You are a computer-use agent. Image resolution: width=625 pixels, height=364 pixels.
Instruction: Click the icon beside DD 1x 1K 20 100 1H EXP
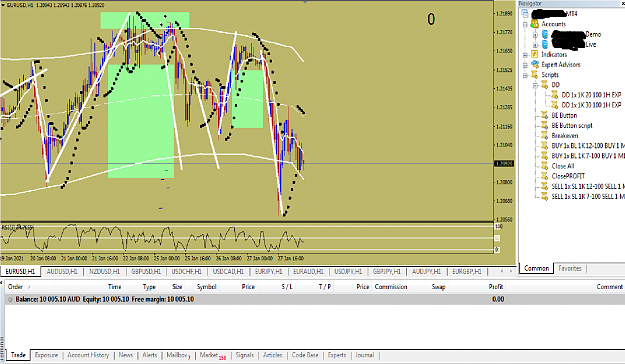coord(554,95)
